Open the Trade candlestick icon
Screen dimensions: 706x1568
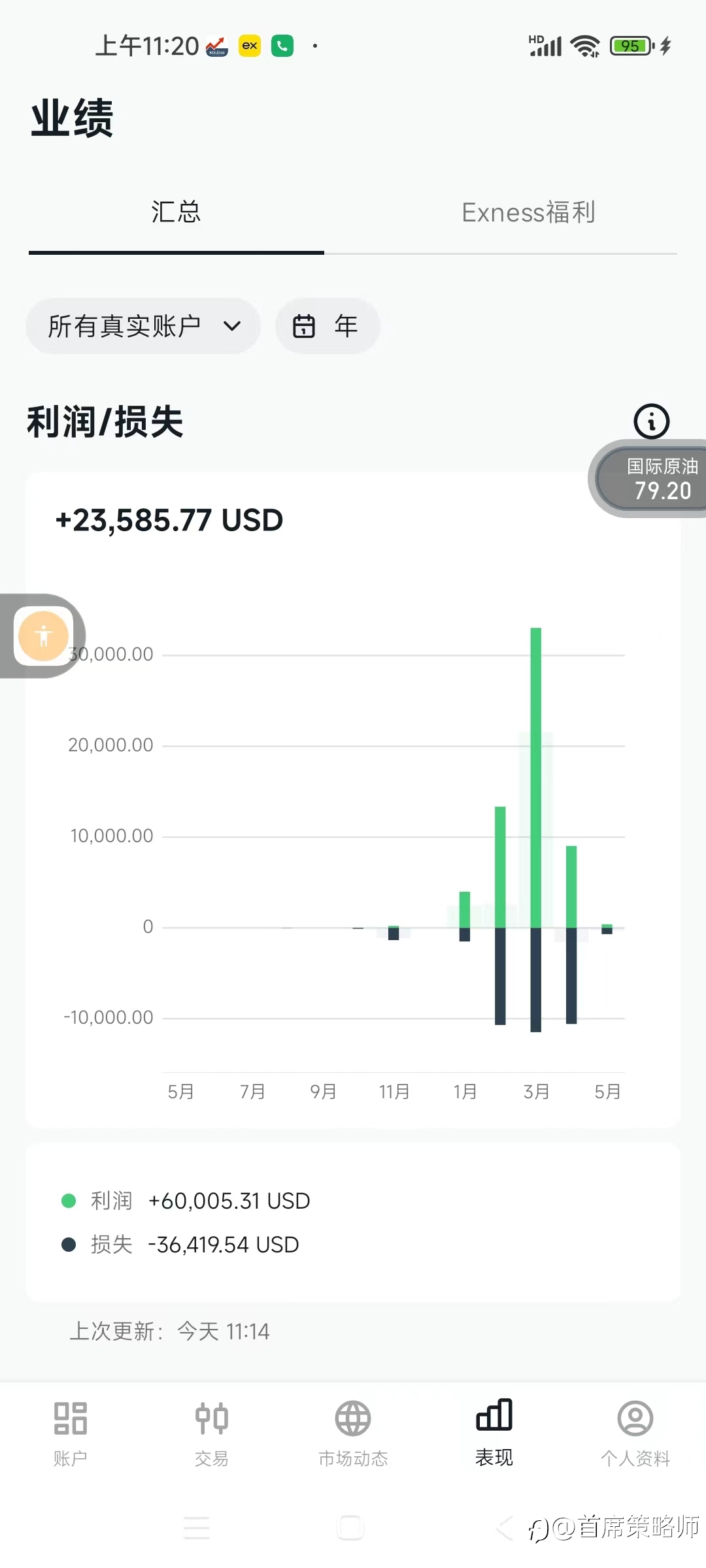(x=212, y=1418)
